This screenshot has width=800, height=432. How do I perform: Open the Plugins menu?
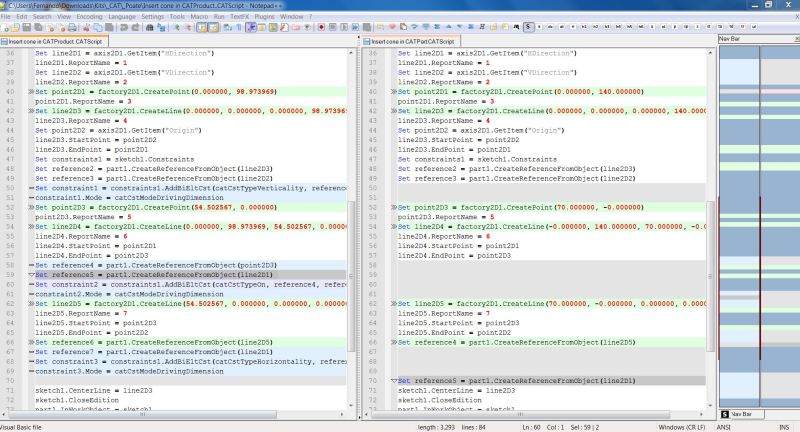[264, 16]
